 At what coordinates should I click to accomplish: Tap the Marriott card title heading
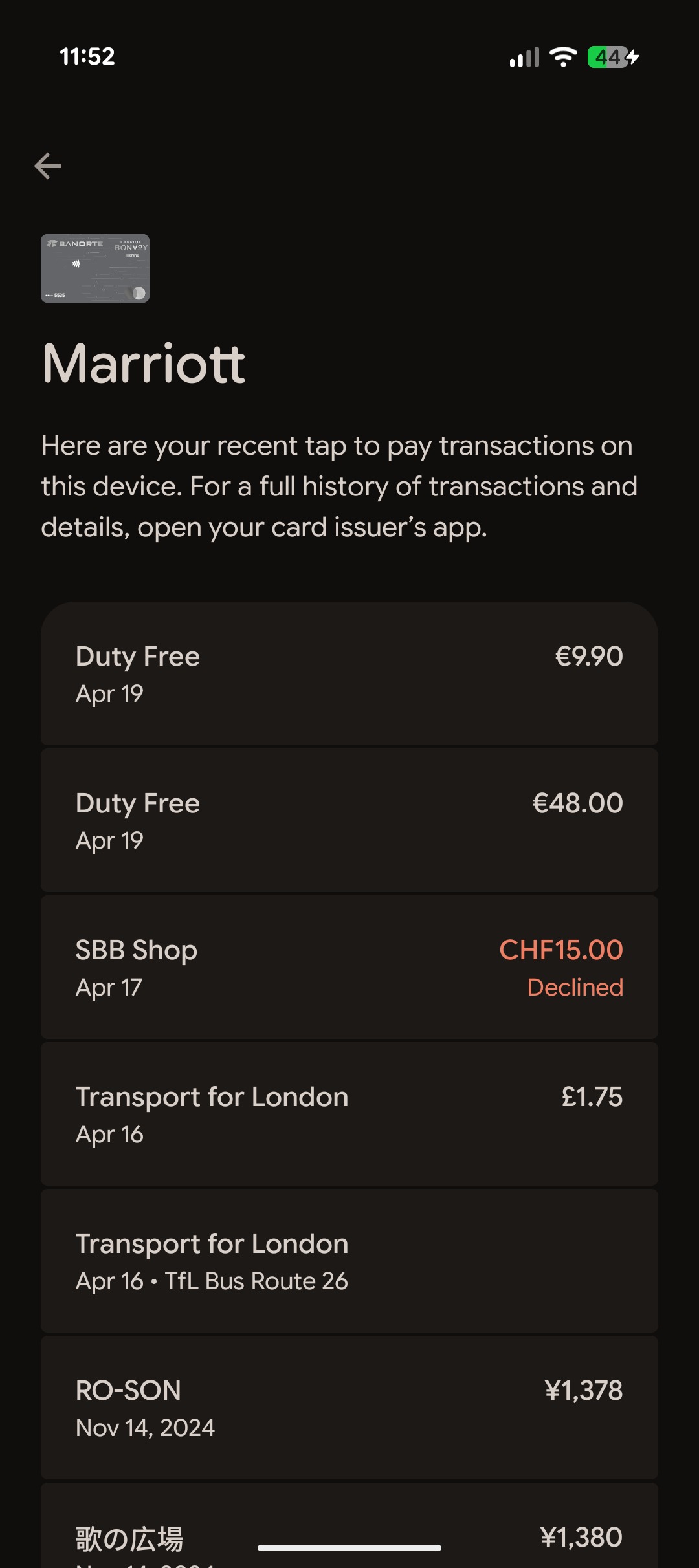coord(144,364)
